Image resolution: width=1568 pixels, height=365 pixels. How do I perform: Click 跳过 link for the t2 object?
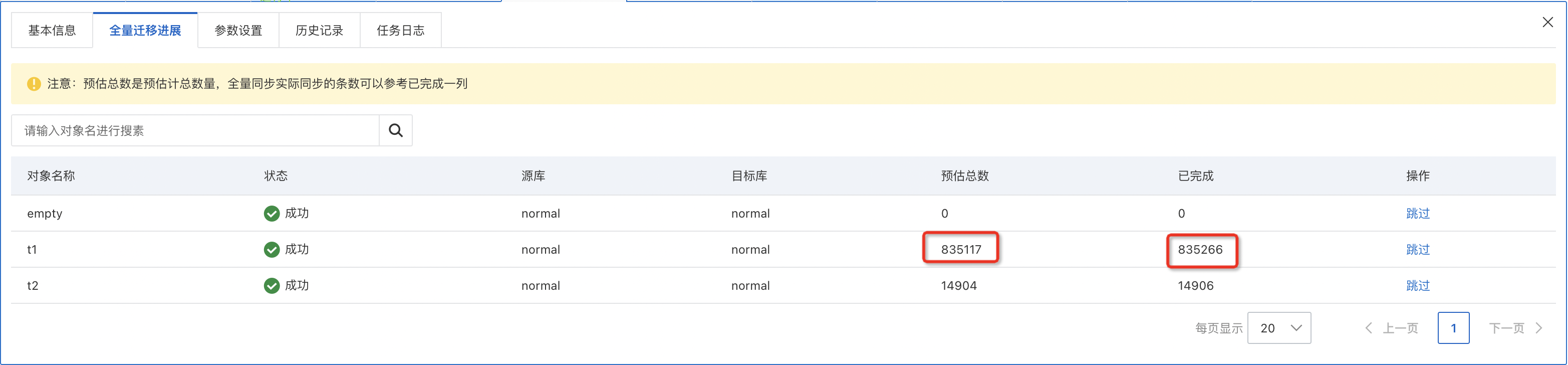tap(1418, 285)
